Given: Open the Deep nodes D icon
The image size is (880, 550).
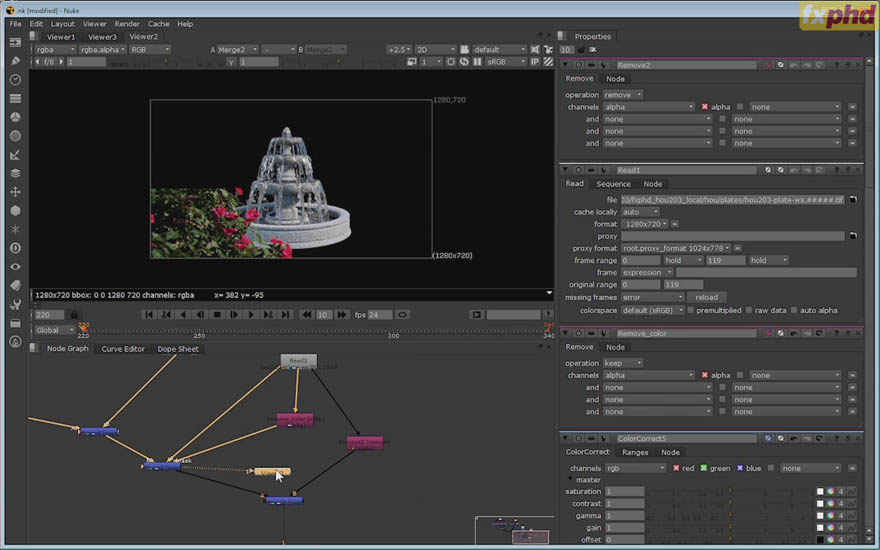Looking at the screenshot, I should pyautogui.click(x=15, y=248).
